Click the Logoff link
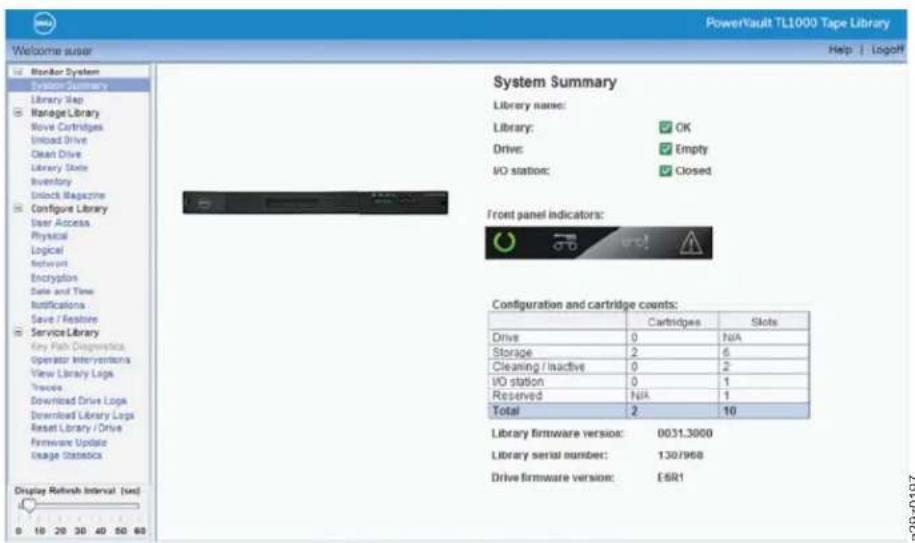Viewport: 915px width, 543px height. tap(887, 50)
